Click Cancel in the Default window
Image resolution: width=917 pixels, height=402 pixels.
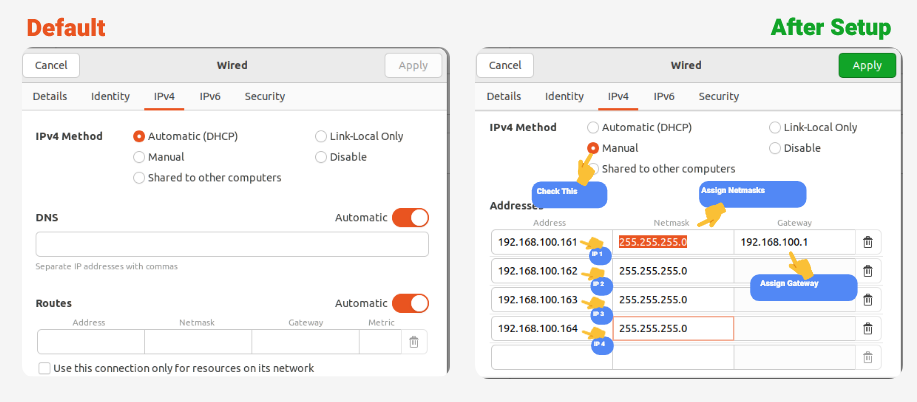click(50, 65)
